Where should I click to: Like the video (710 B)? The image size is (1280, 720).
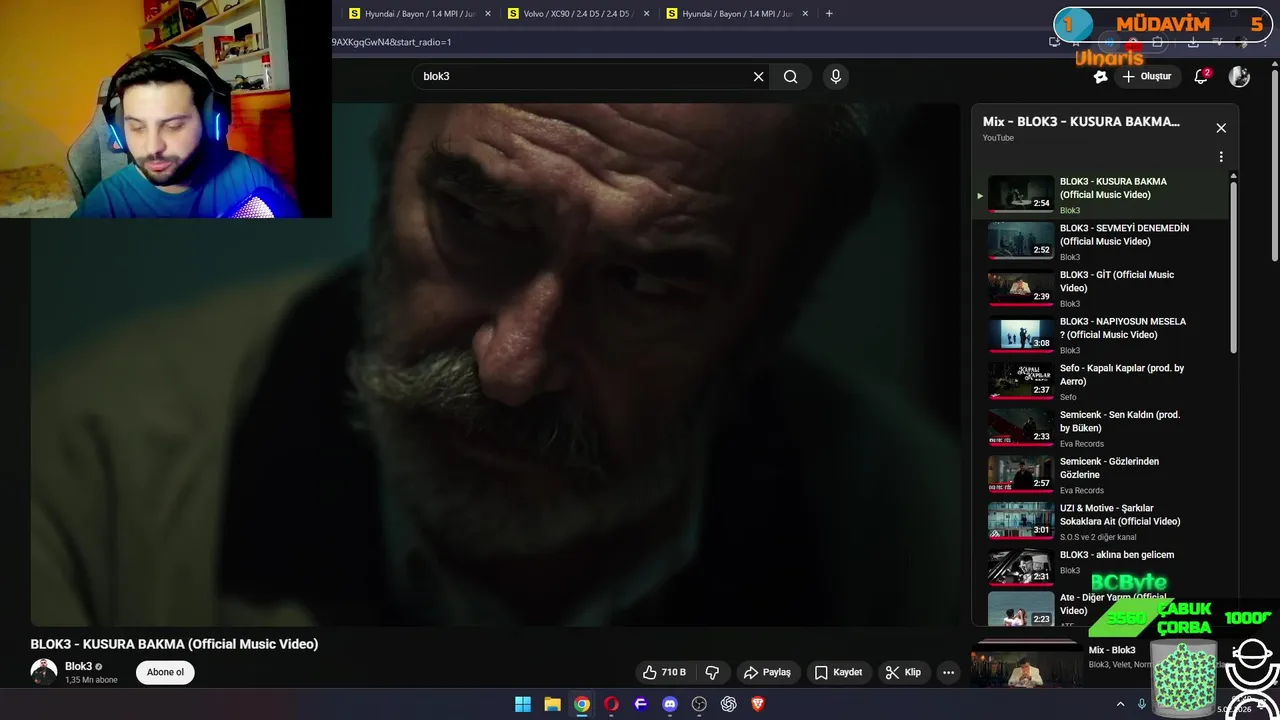(x=665, y=672)
